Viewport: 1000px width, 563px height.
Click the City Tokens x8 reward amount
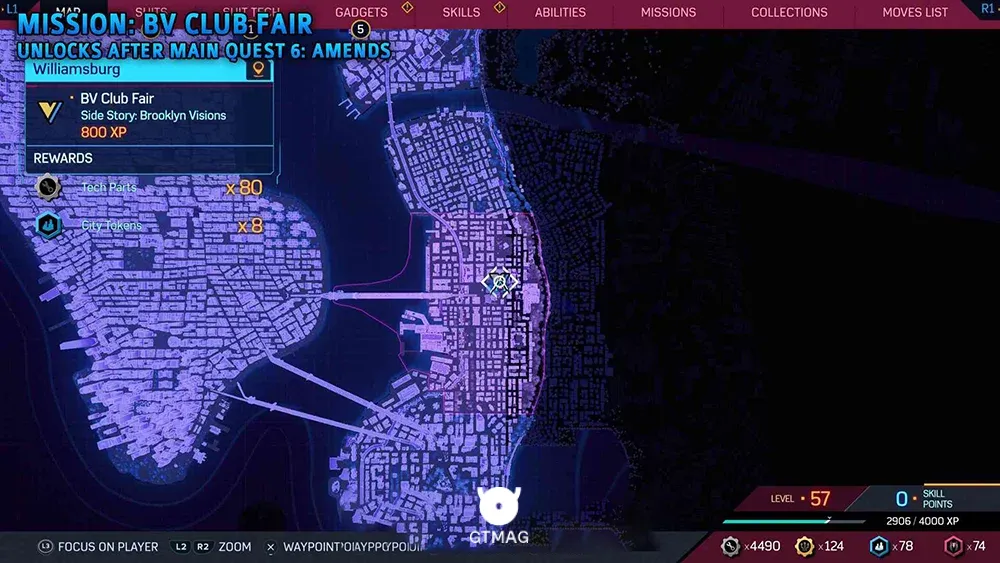coord(249,226)
